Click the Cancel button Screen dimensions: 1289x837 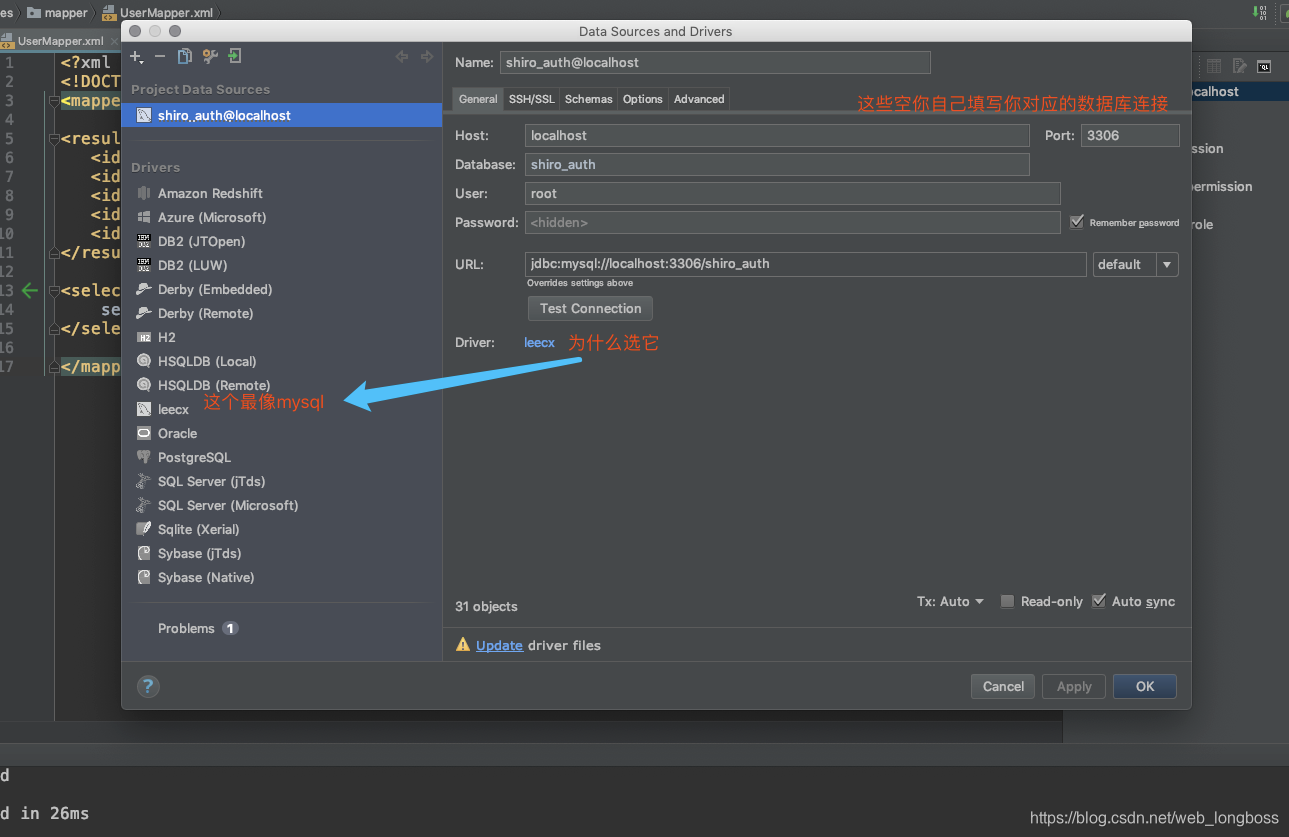(1003, 686)
